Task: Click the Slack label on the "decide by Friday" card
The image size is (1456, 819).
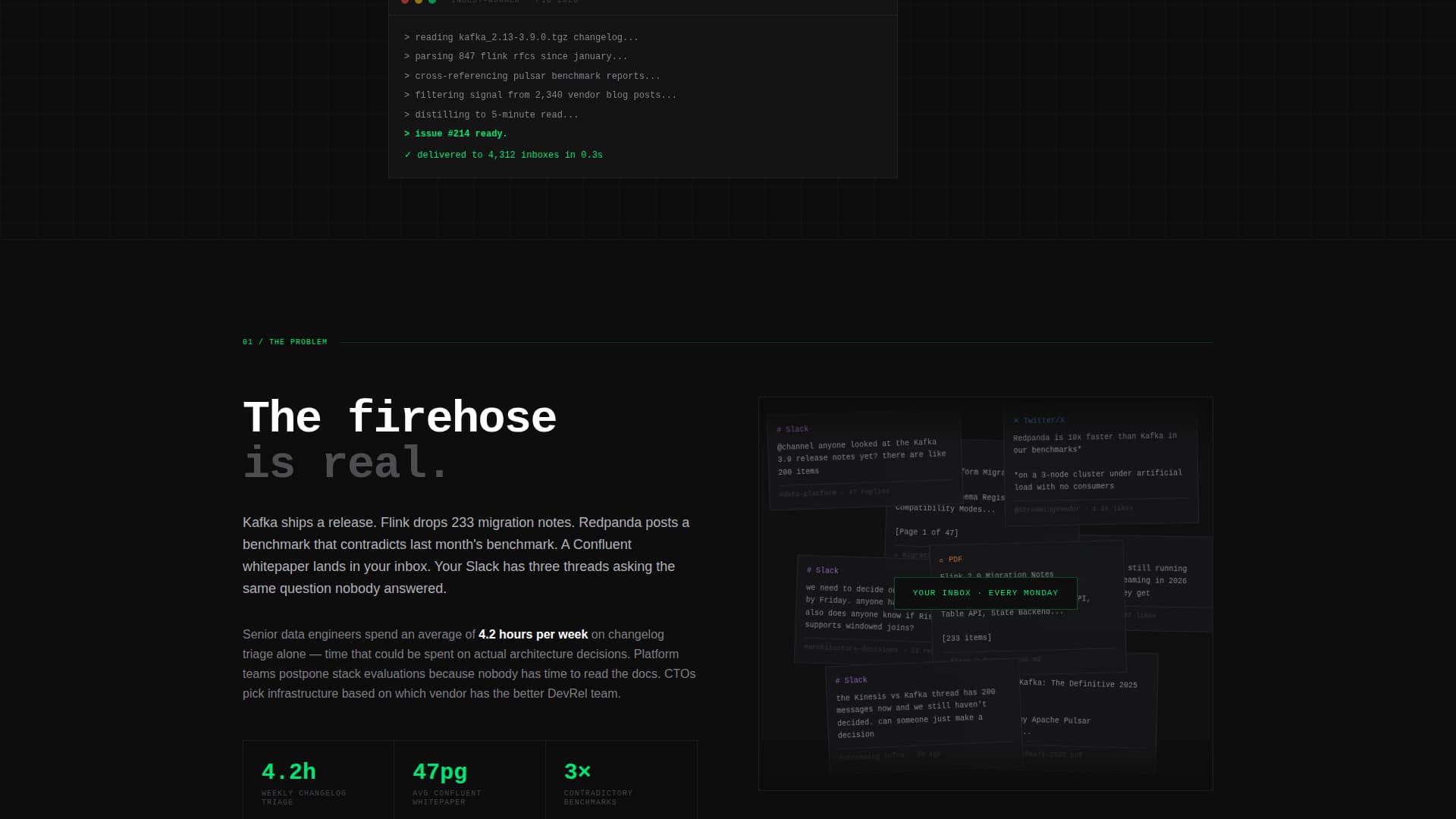Action: coord(823,570)
